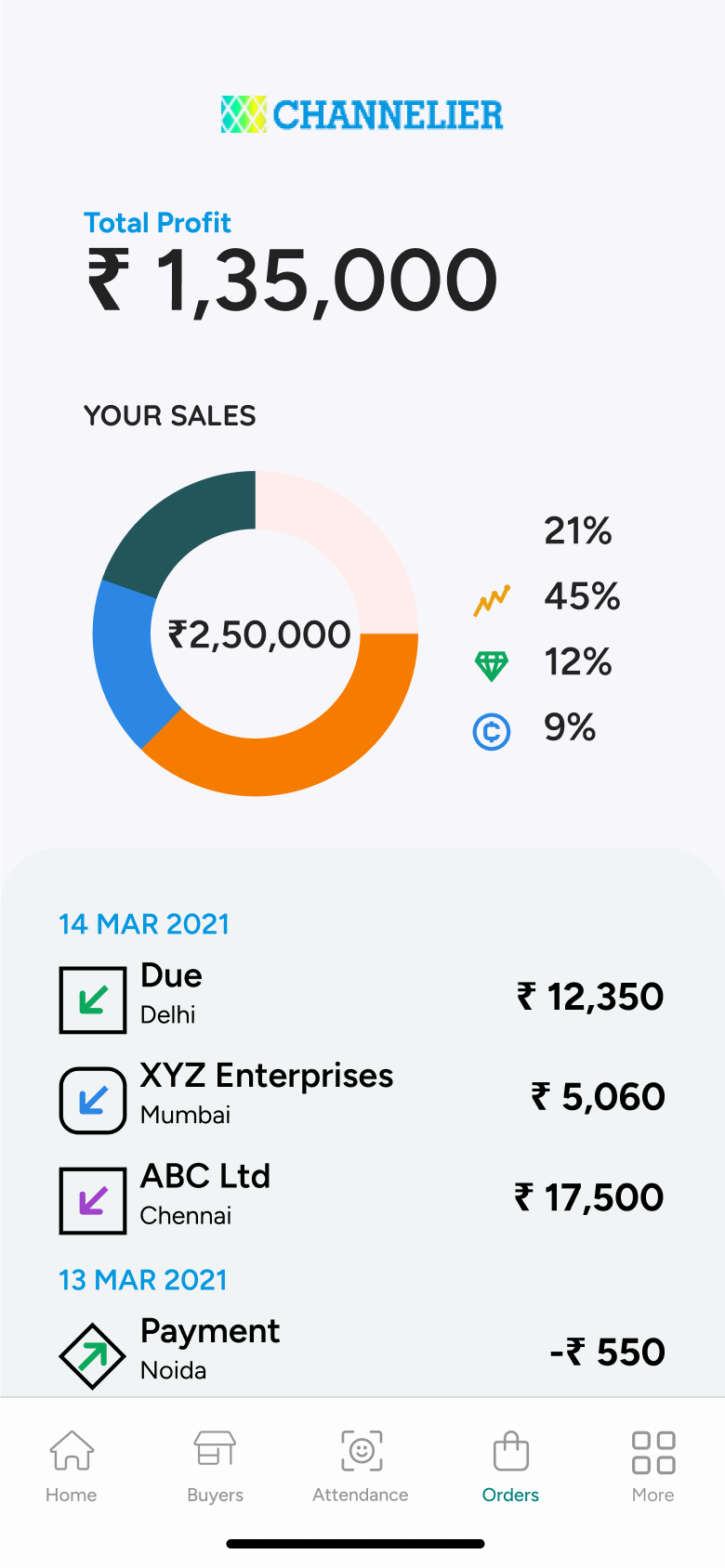Tap the outgoing Payment arrow icon

[x=92, y=1356]
